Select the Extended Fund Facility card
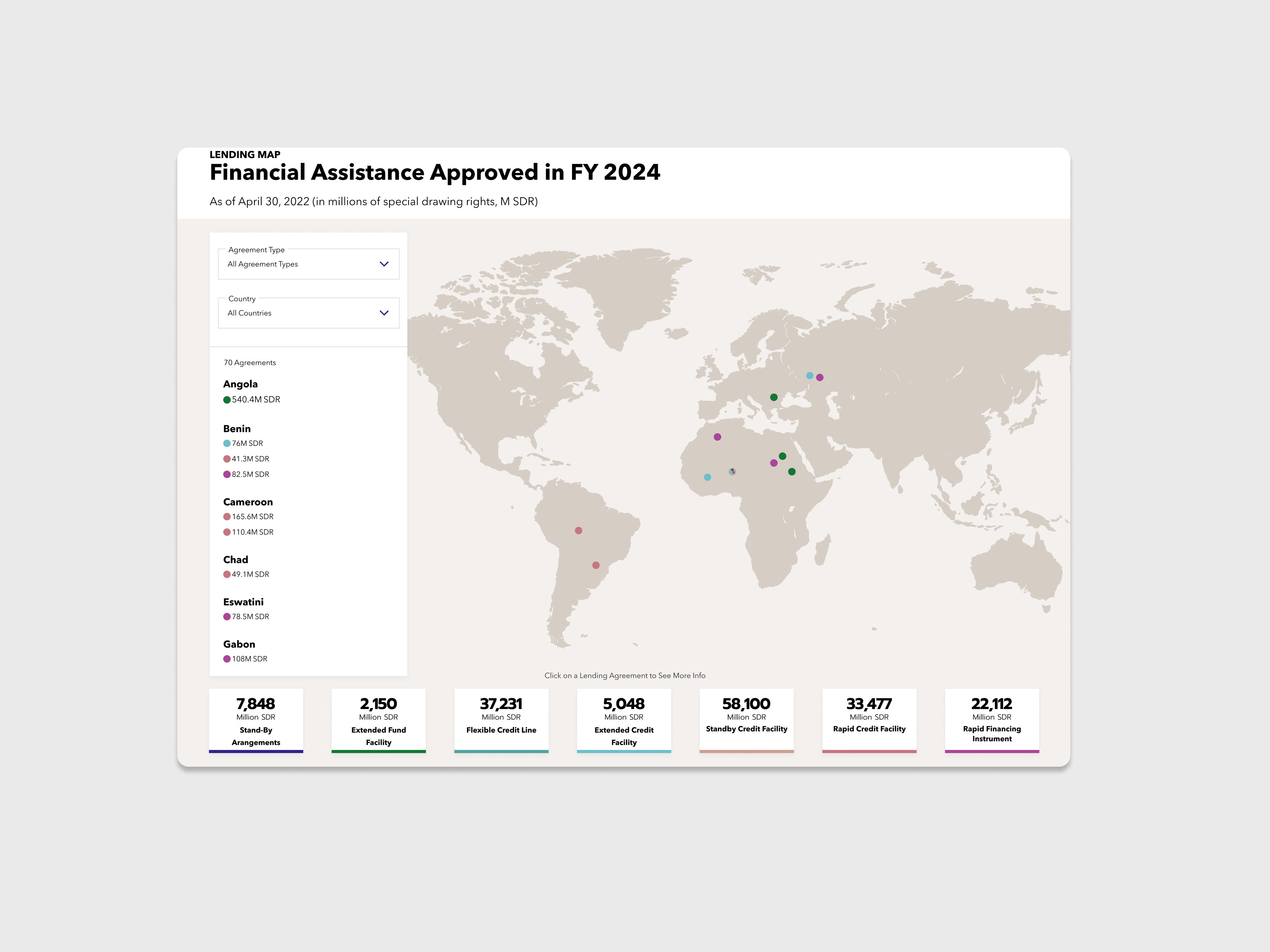 tap(378, 720)
